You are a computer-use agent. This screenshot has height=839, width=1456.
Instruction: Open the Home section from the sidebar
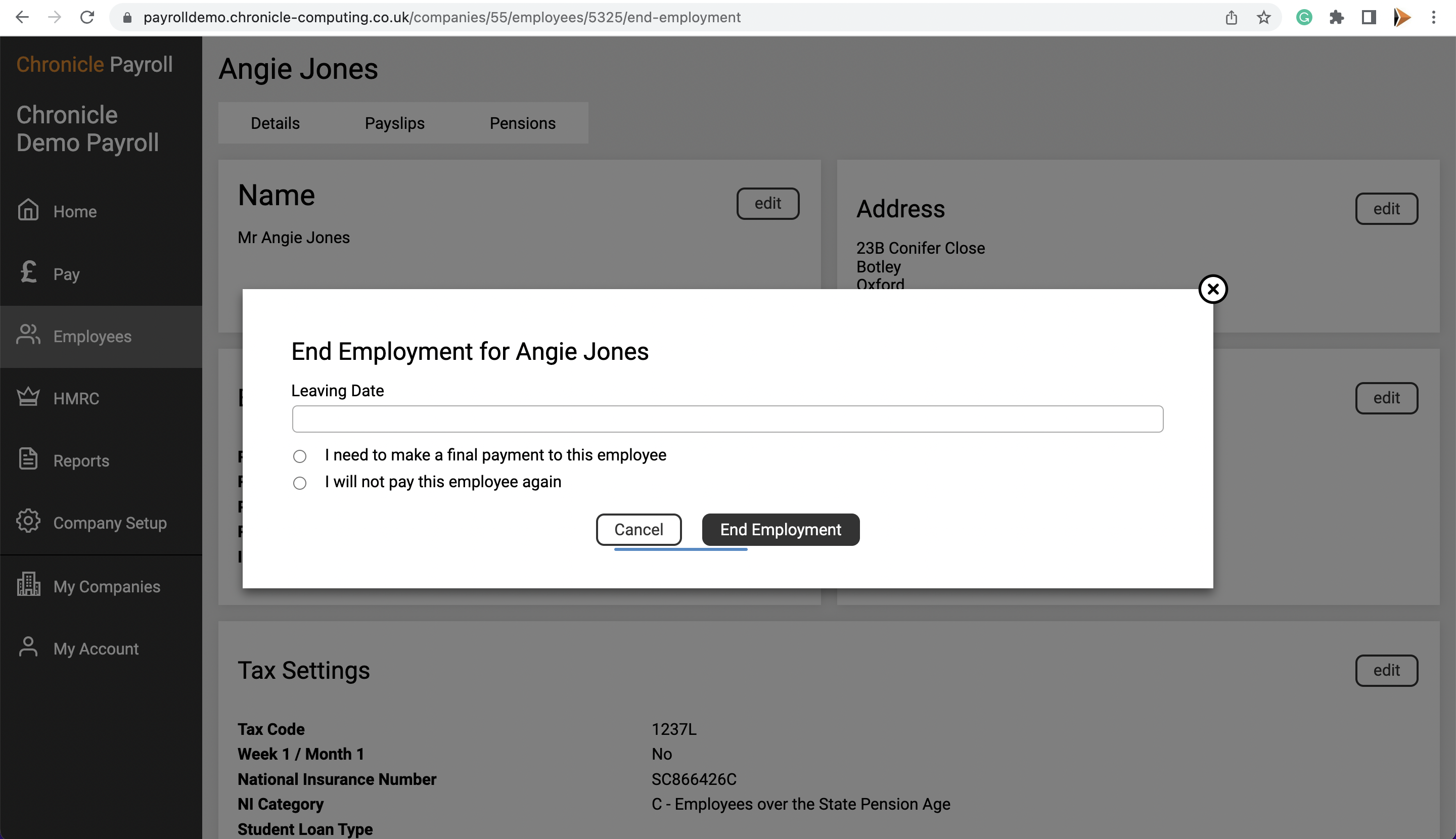click(x=74, y=211)
